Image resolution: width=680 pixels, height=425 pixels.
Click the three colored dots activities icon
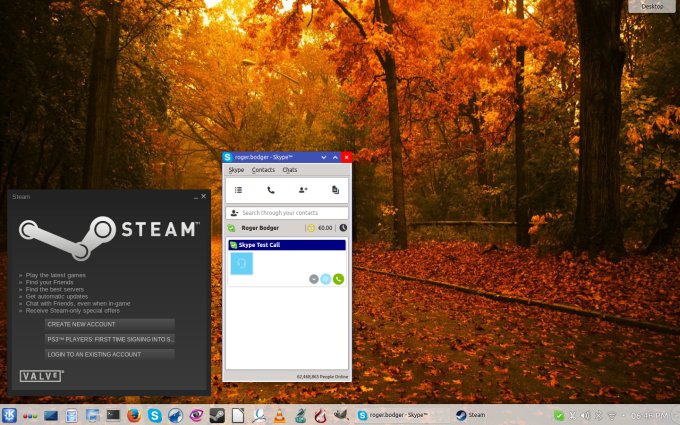pos(30,416)
